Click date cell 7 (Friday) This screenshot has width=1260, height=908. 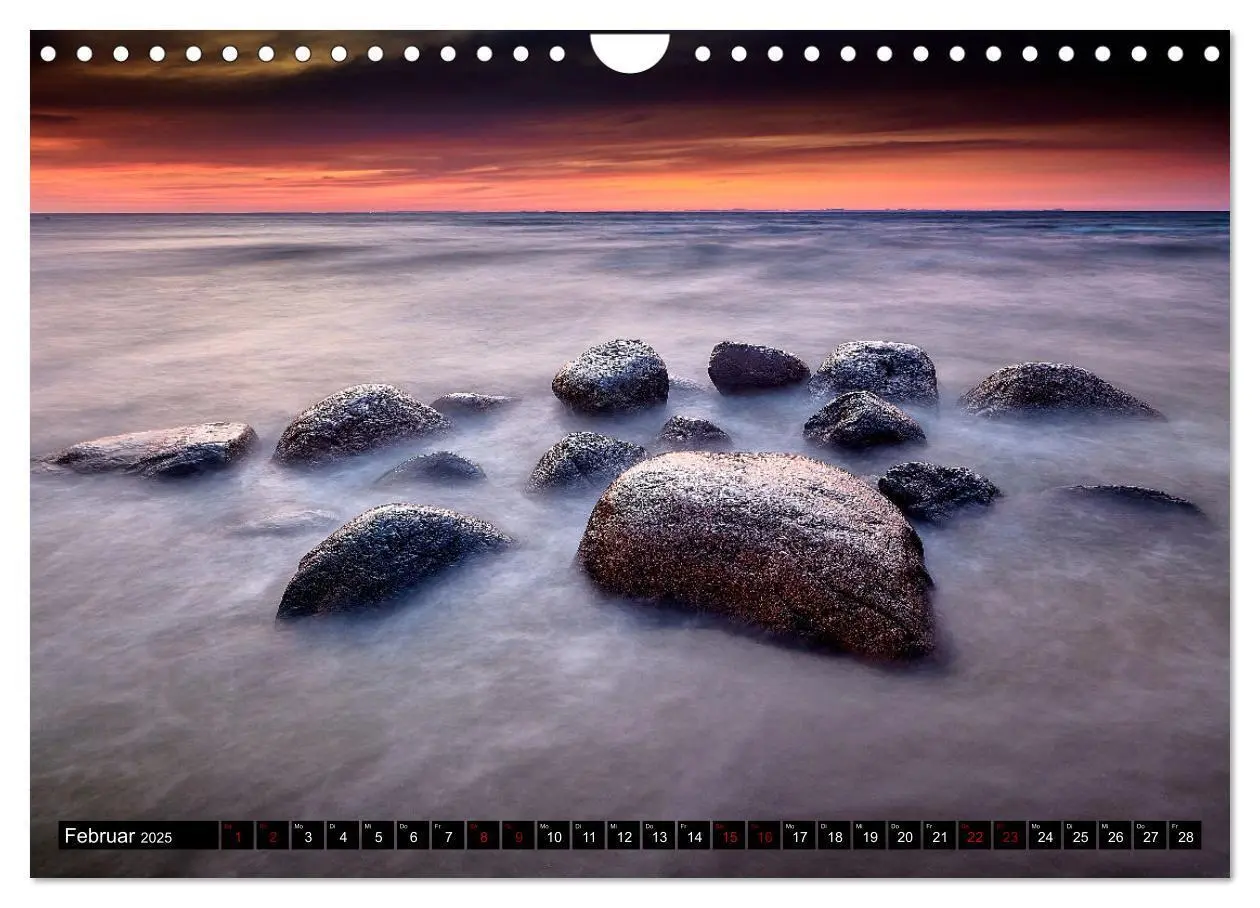[x=448, y=836]
